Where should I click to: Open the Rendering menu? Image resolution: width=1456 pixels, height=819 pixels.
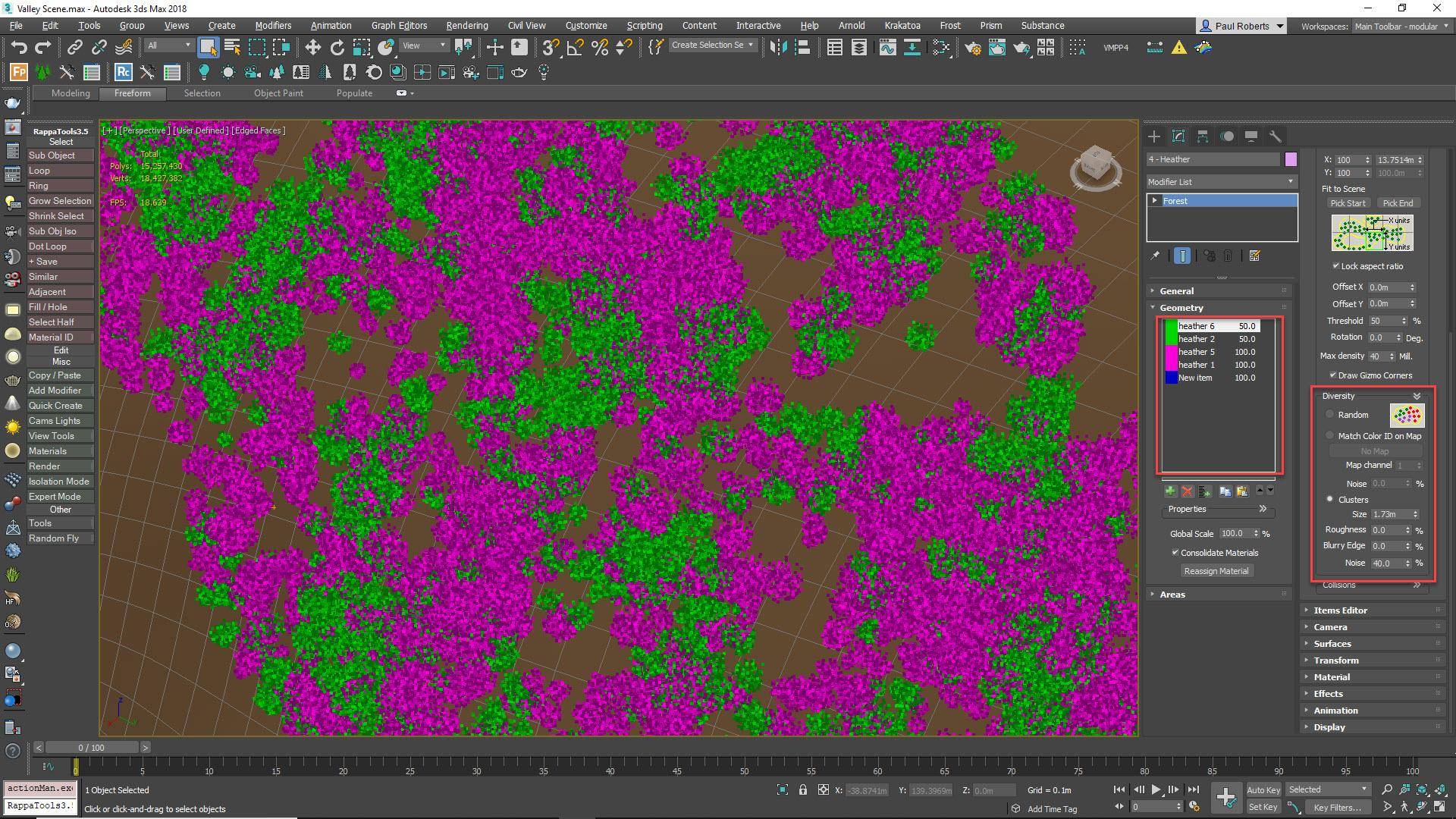[466, 25]
